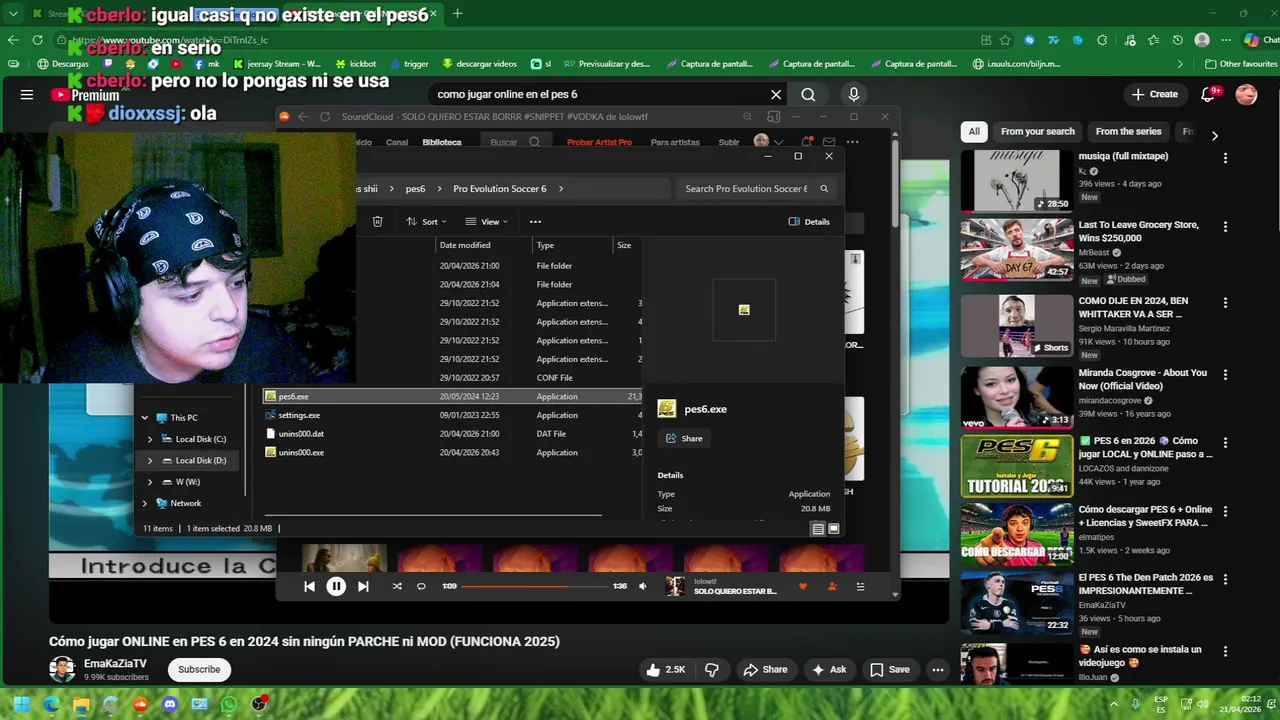Like the YouTube video

tap(665, 670)
